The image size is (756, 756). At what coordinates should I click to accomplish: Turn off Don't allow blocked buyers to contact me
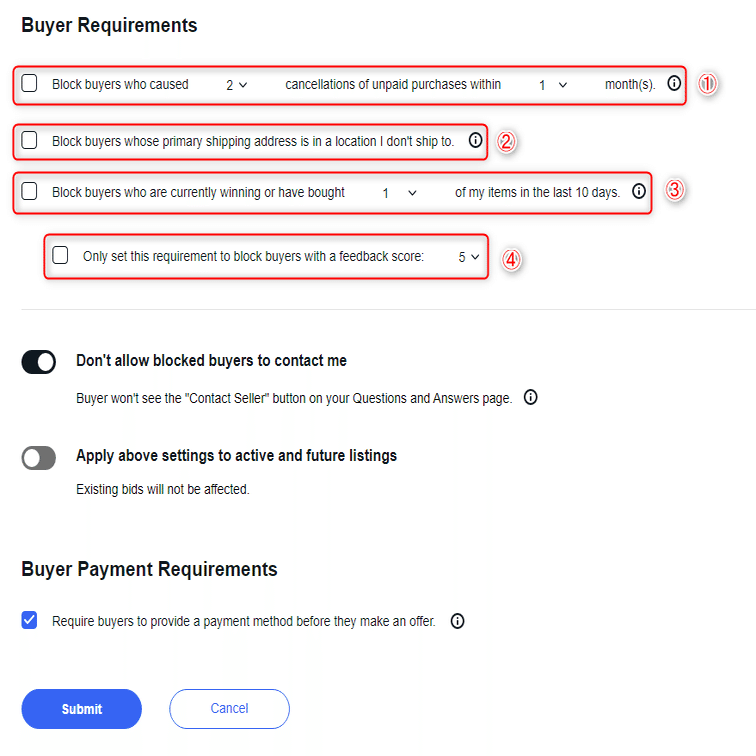(39, 362)
